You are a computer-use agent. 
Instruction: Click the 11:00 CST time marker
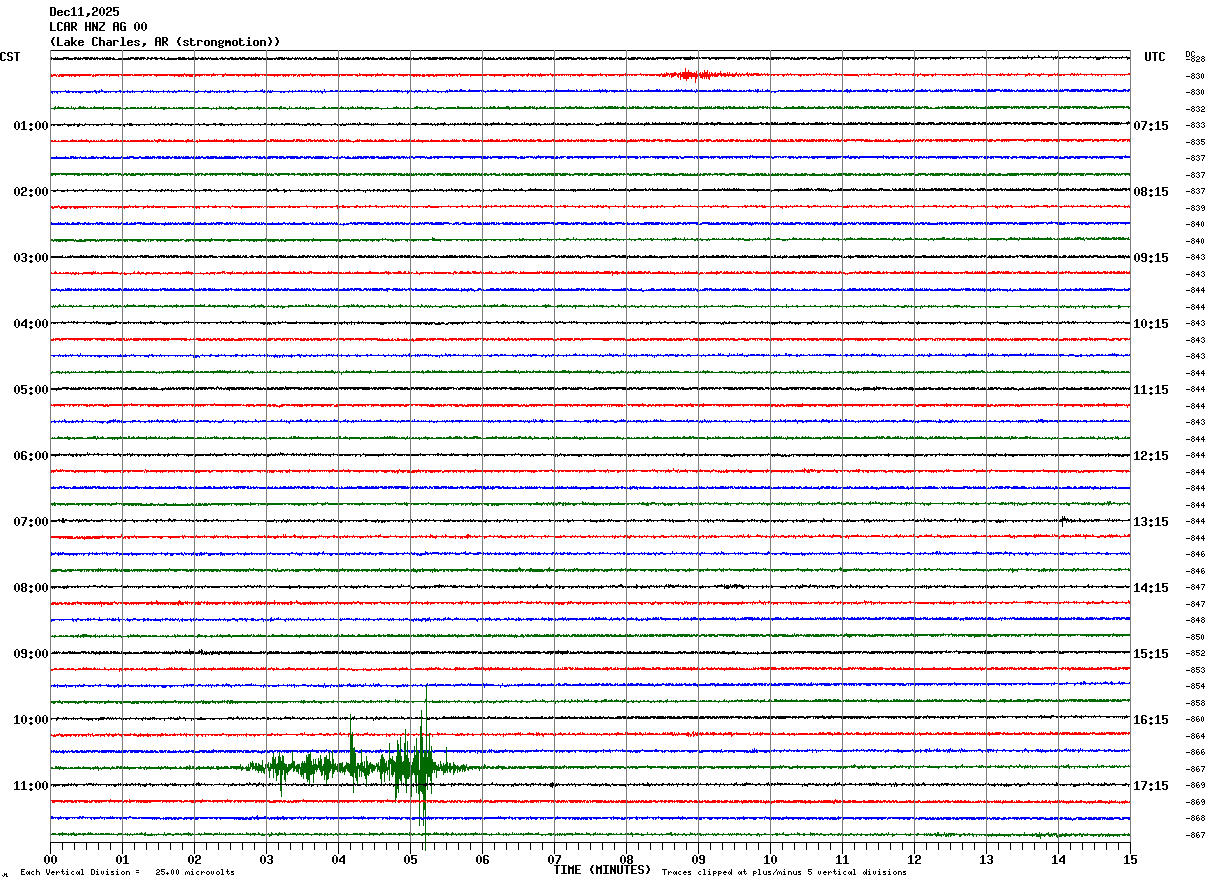coord(30,786)
